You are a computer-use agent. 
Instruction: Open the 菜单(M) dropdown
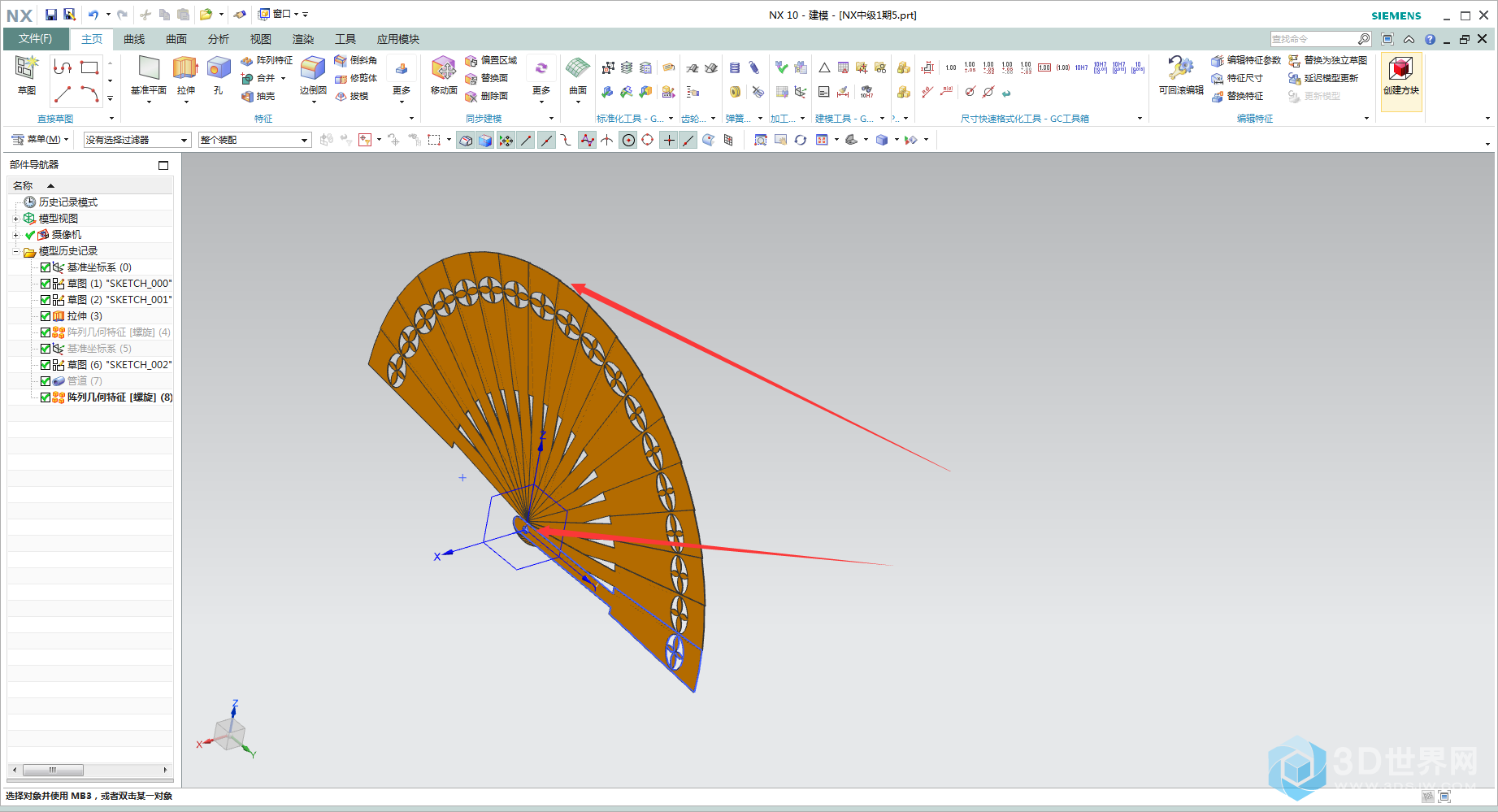pos(41,140)
